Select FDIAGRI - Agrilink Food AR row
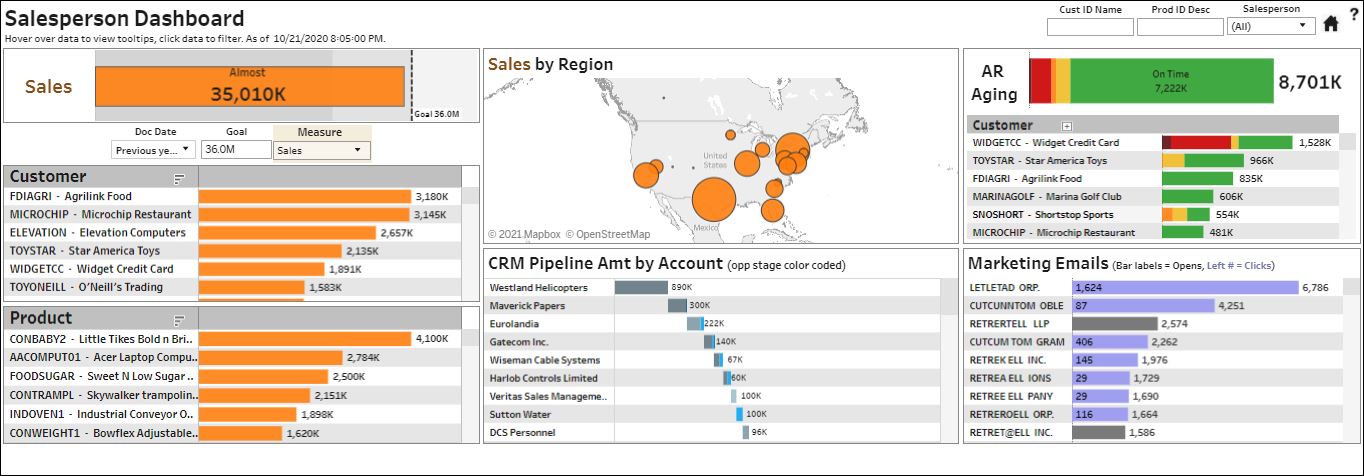The height and width of the screenshot is (476, 1364). click(x=1153, y=178)
